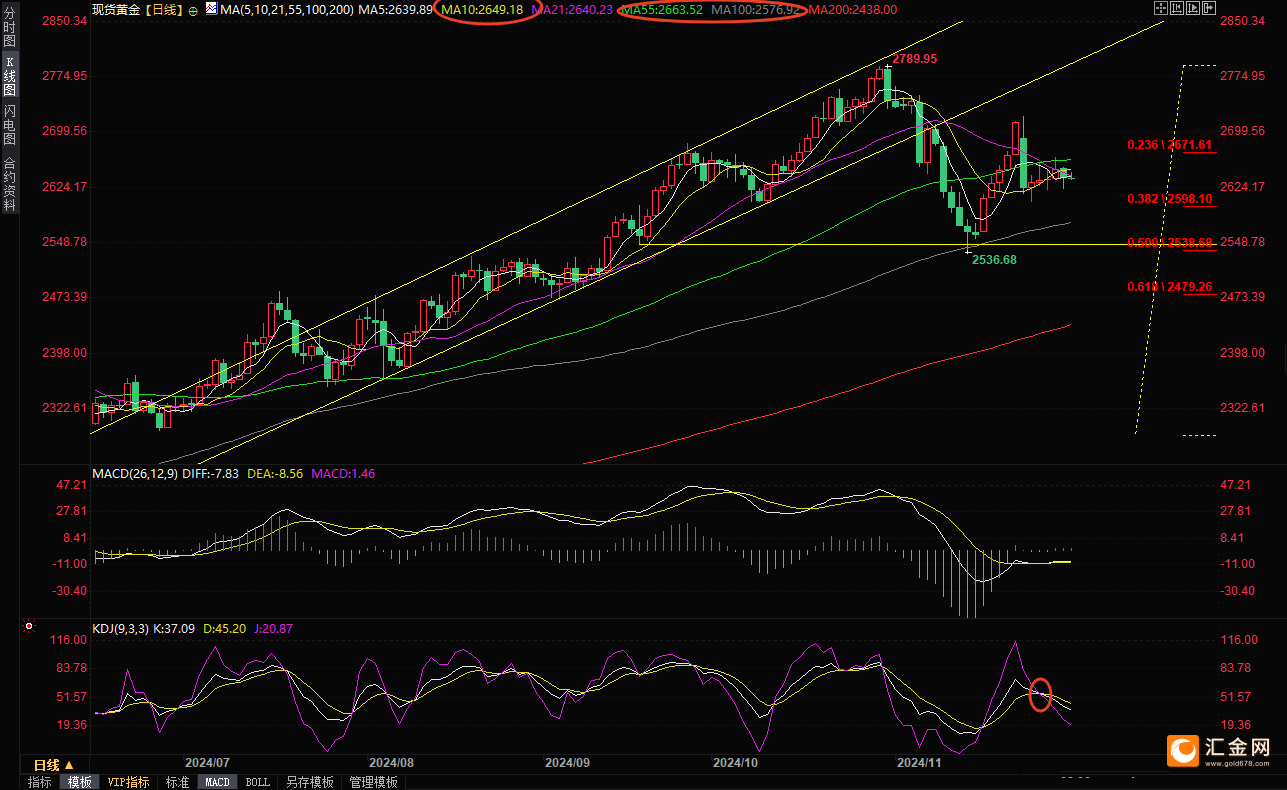The image size is (1287, 790).
Task: Click the MA21:2640.23 value
Action: click(x=571, y=9)
